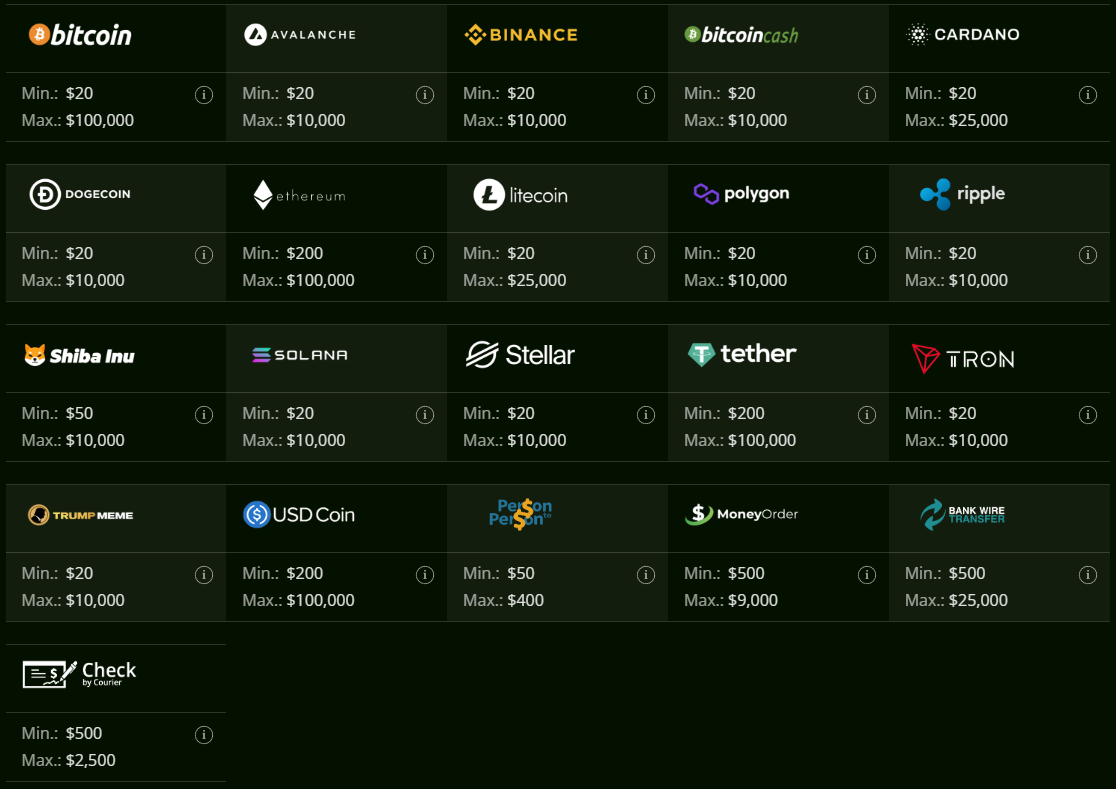This screenshot has width=1116, height=789.
Task: Open info icon for Bank Wire limits
Action: [x=1088, y=575]
